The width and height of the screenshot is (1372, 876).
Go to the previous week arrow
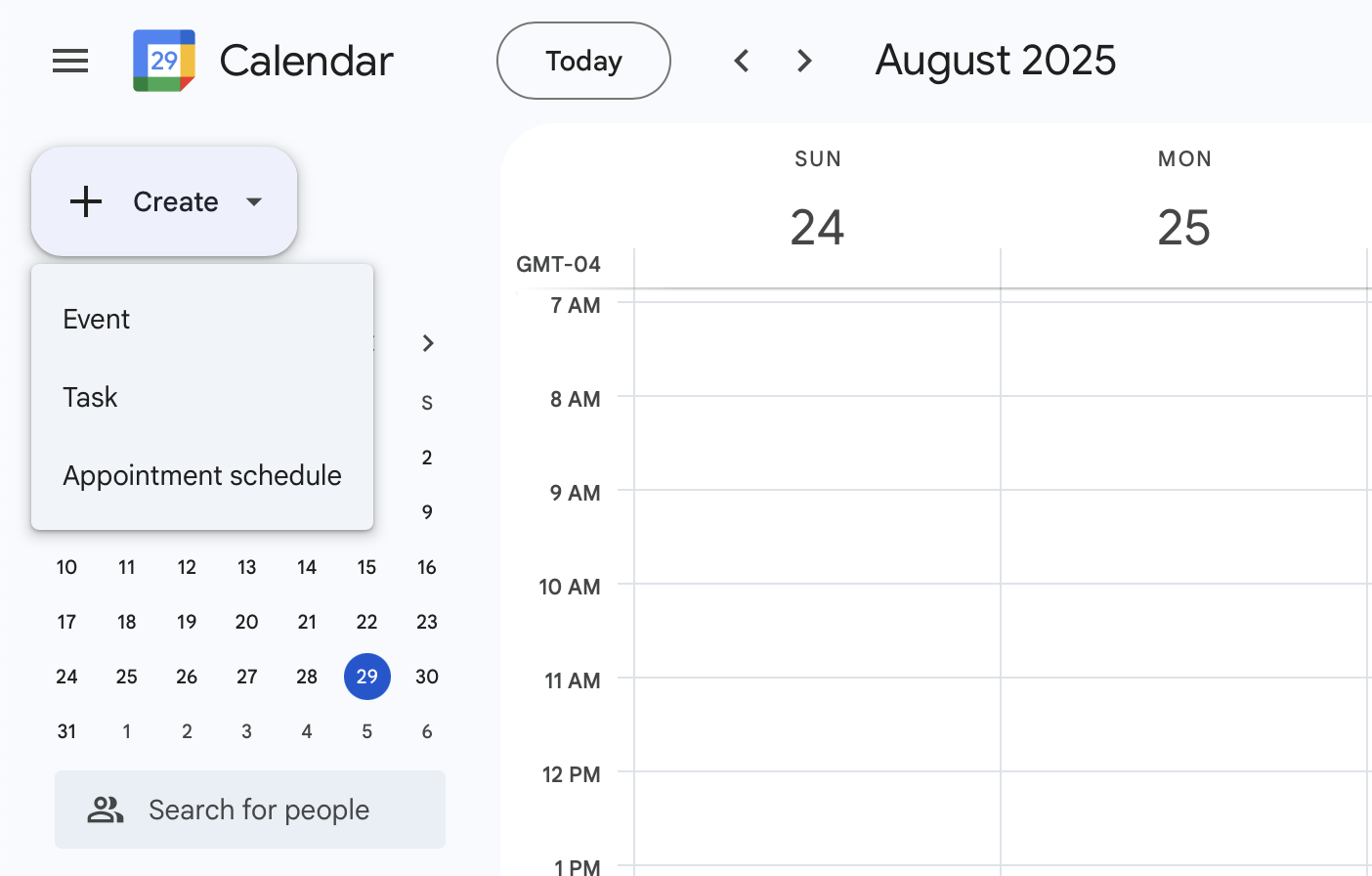pos(742,61)
